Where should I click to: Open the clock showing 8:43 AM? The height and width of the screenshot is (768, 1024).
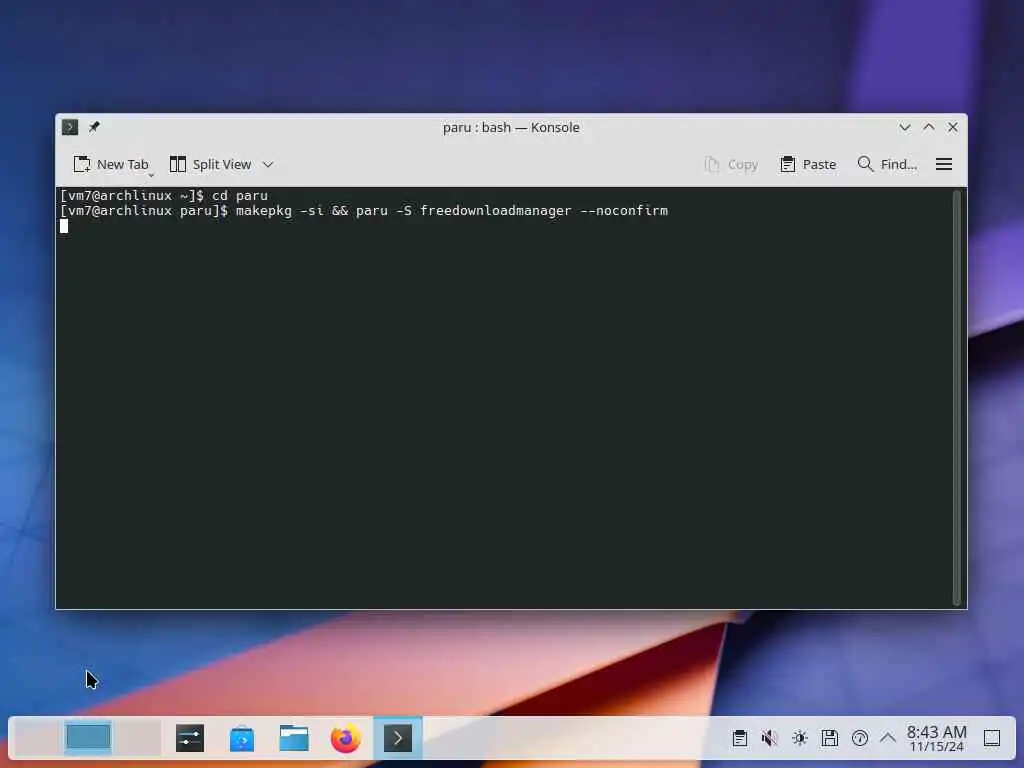[x=936, y=739]
